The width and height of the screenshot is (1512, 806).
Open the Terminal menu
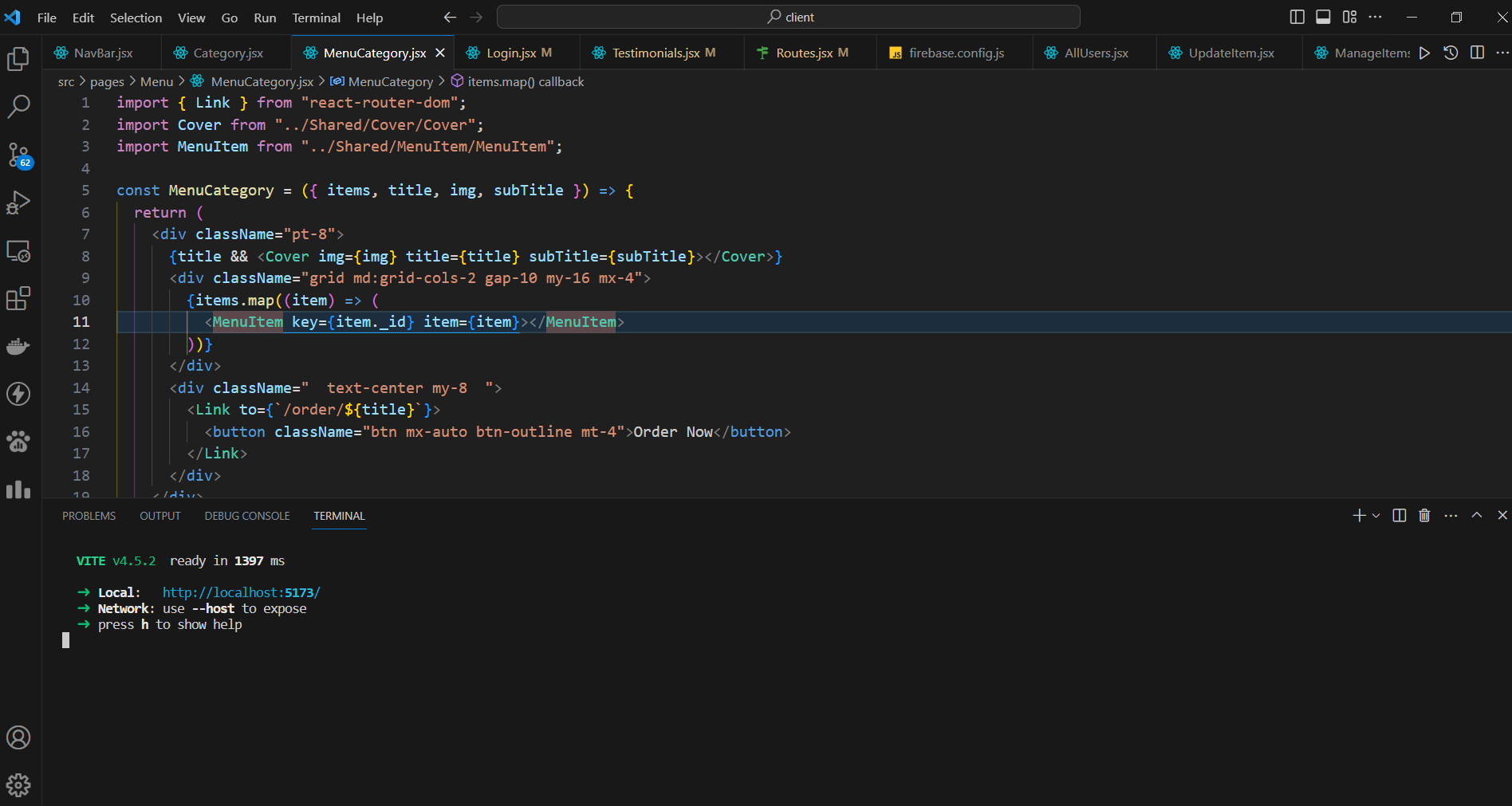(x=316, y=18)
